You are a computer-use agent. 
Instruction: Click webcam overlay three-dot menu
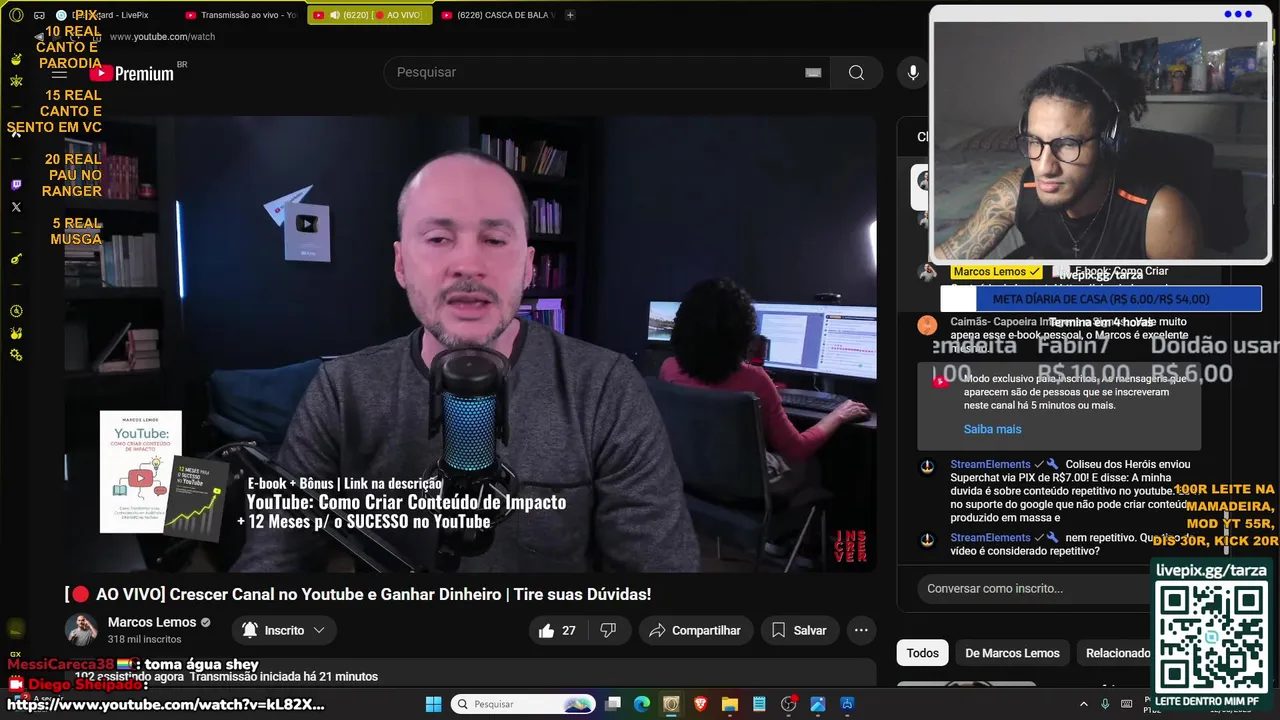point(1237,14)
